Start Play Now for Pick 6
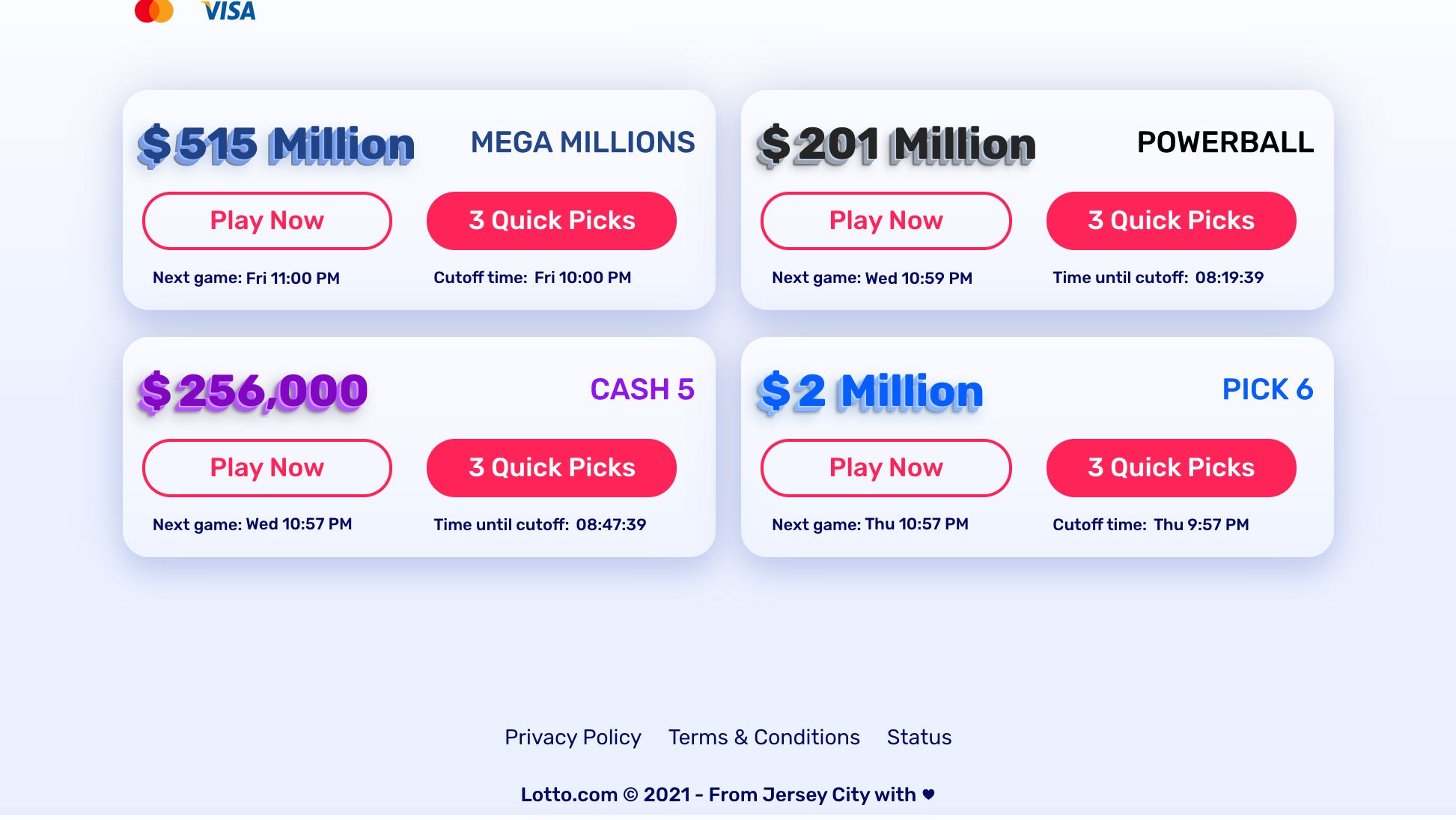 (886, 468)
